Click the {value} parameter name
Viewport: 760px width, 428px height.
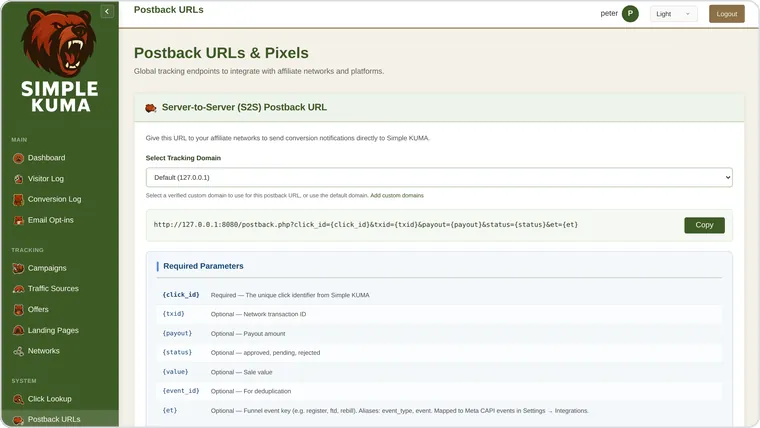click(x=175, y=372)
